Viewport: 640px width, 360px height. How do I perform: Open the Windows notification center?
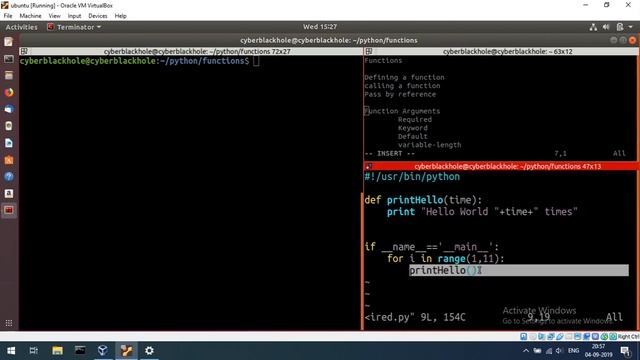tap(625, 351)
